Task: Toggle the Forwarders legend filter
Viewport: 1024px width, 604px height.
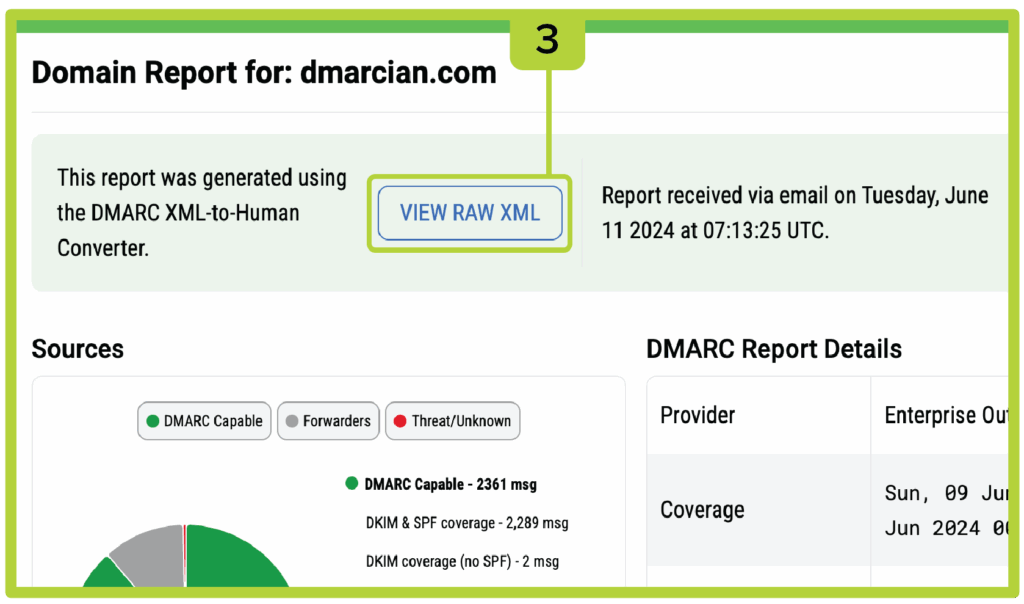Action: pos(328,421)
